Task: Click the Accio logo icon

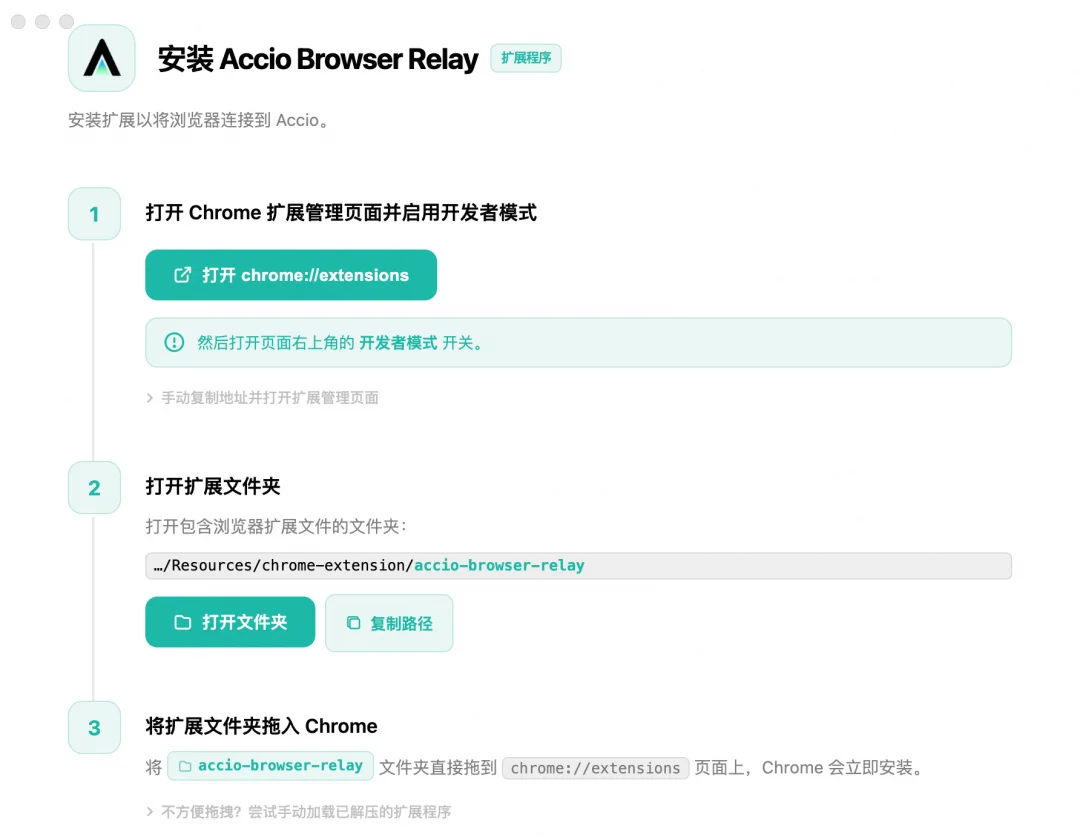Action: (x=102, y=58)
